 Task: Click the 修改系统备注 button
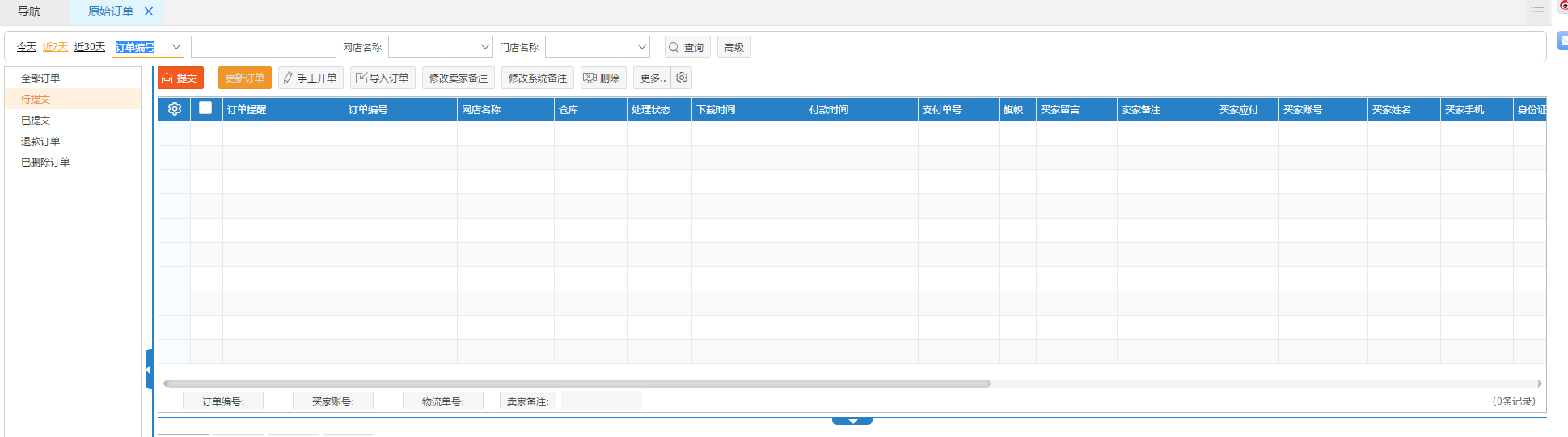point(538,78)
